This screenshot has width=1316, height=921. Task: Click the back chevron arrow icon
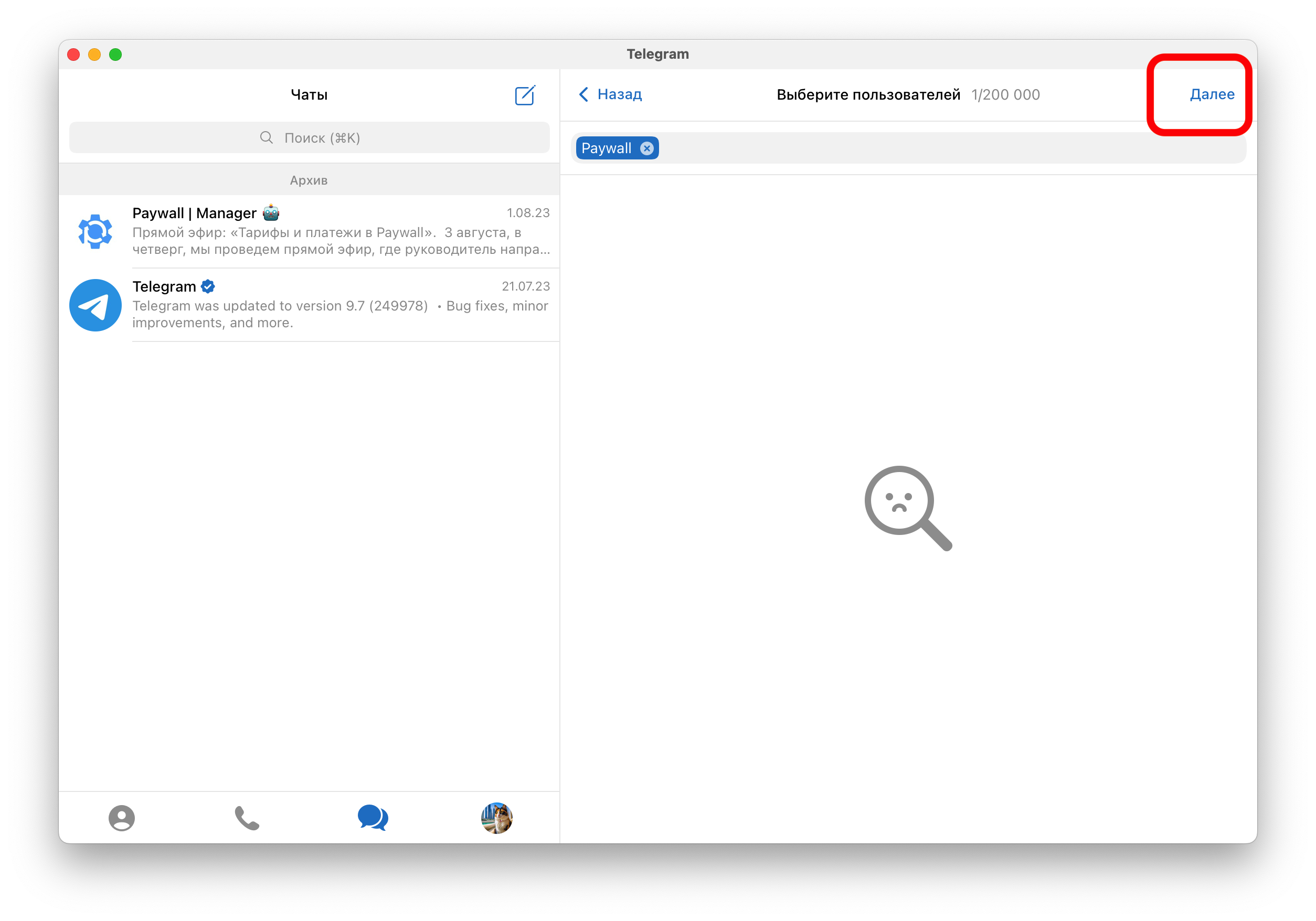pos(583,94)
